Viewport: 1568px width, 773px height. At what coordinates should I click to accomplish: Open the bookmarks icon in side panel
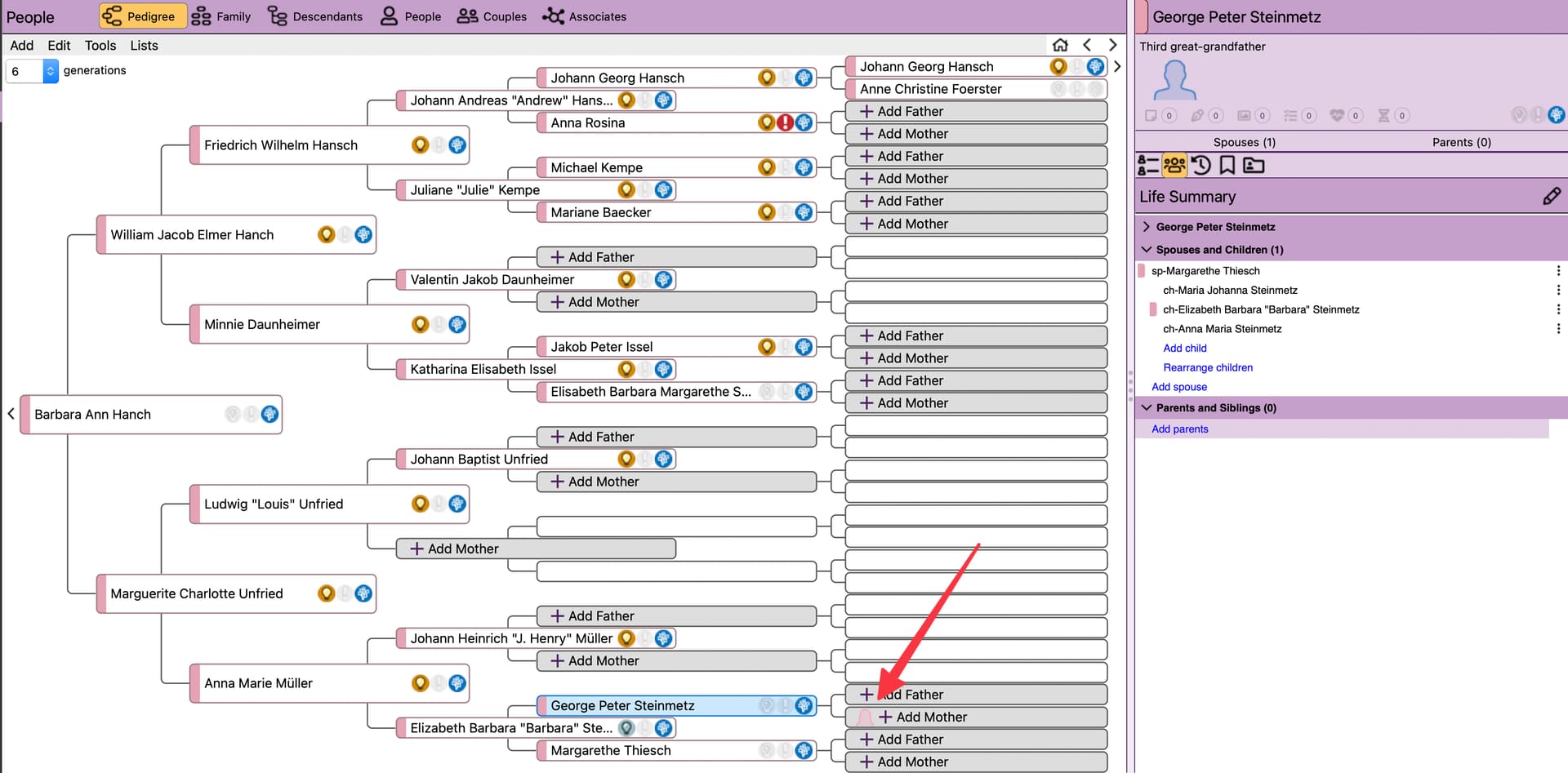(x=1227, y=166)
